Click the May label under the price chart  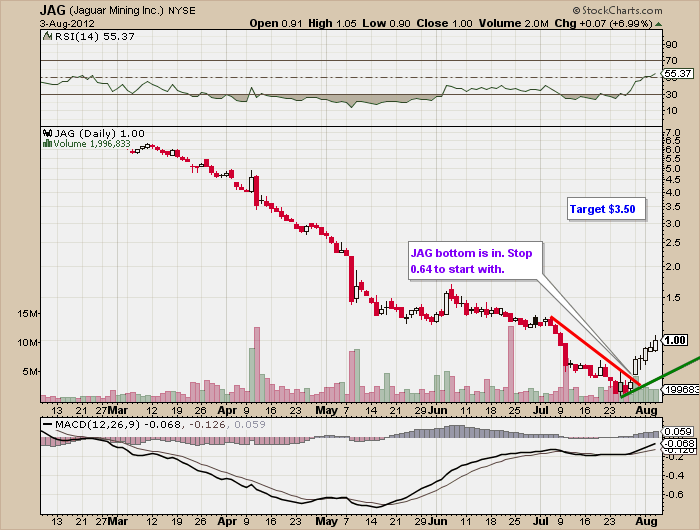(x=327, y=410)
